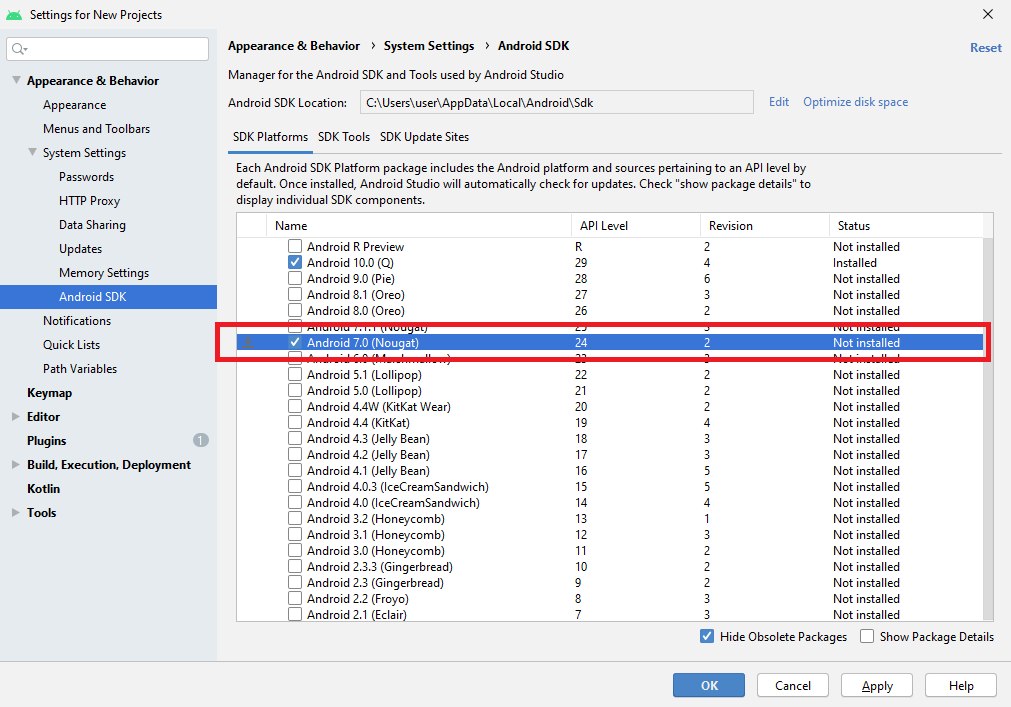Enable Show Package Details checkbox

point(867,636)
